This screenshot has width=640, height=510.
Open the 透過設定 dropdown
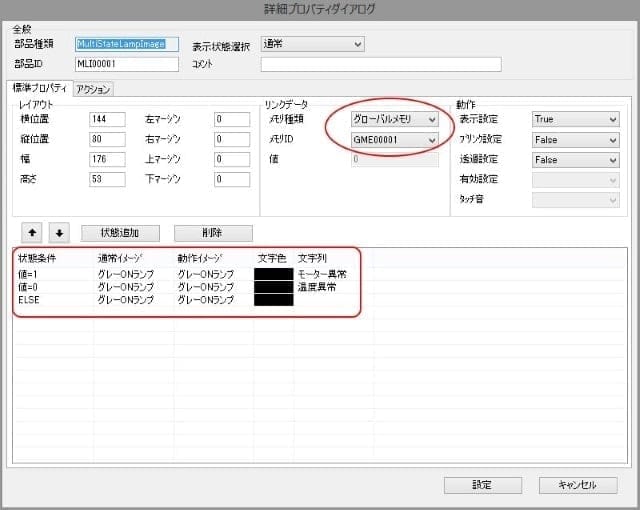pyautogui.click(x=575, y=159)
